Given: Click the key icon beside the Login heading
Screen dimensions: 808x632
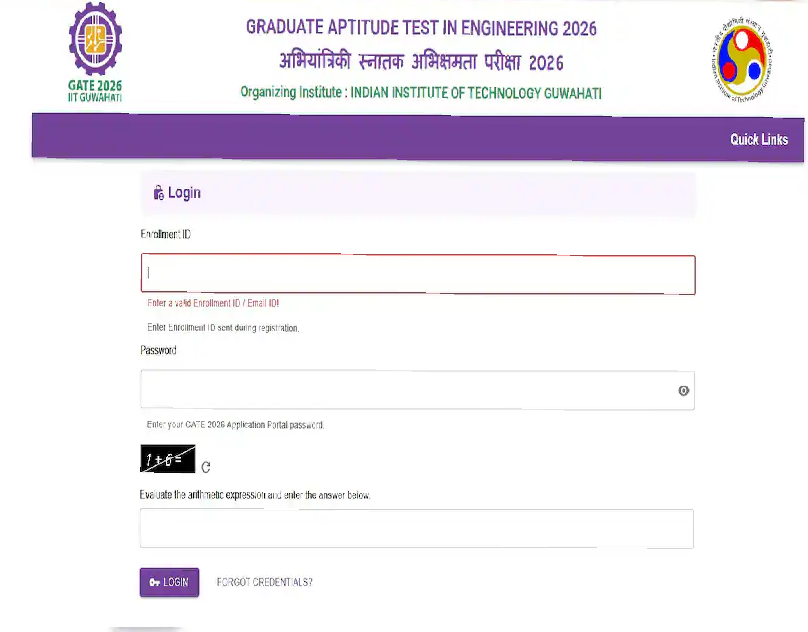Looking at the screenshot, I should (x=157, y=193).
